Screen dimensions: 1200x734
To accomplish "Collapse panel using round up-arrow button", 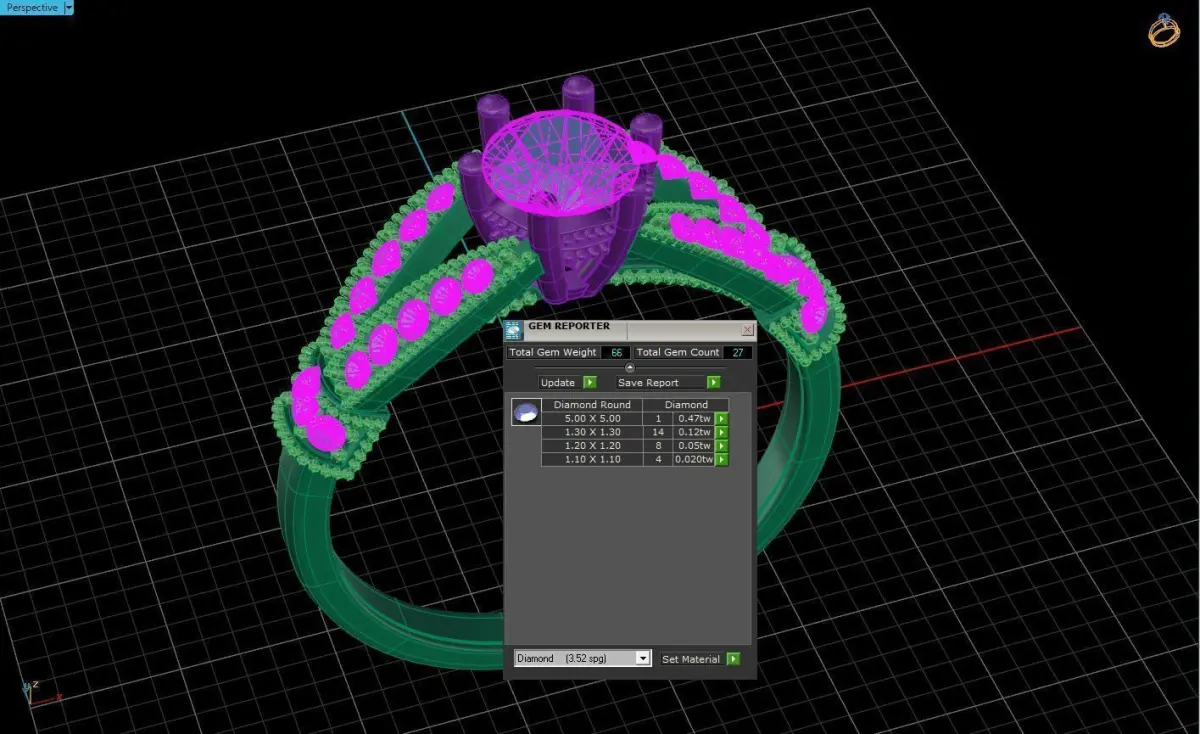I will (x=629, y=367).
